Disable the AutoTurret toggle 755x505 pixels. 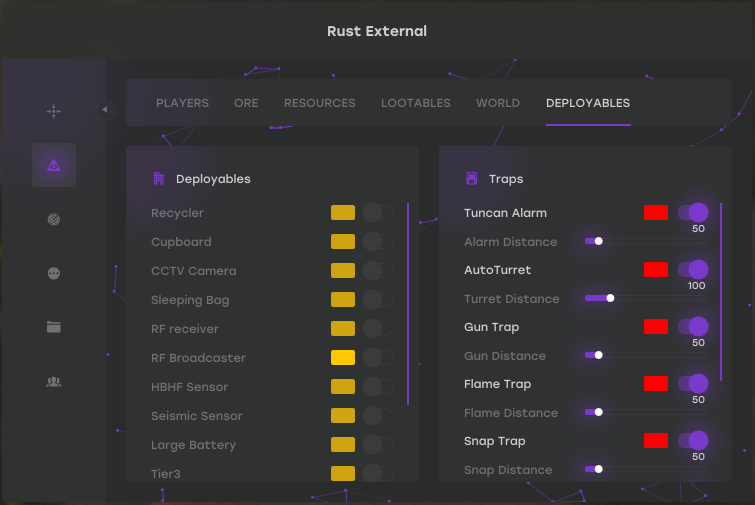click(693, 269)
